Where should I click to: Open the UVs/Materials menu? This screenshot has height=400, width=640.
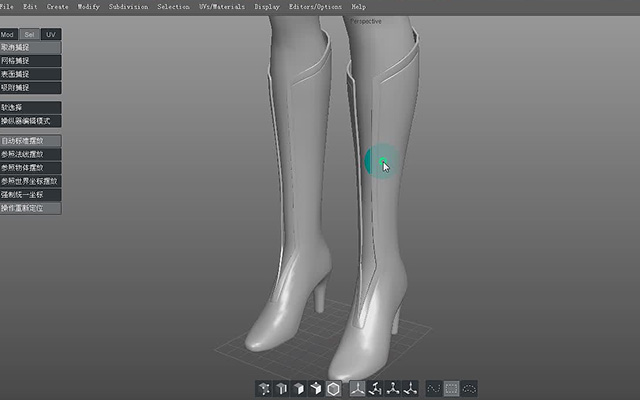[222, 7]
